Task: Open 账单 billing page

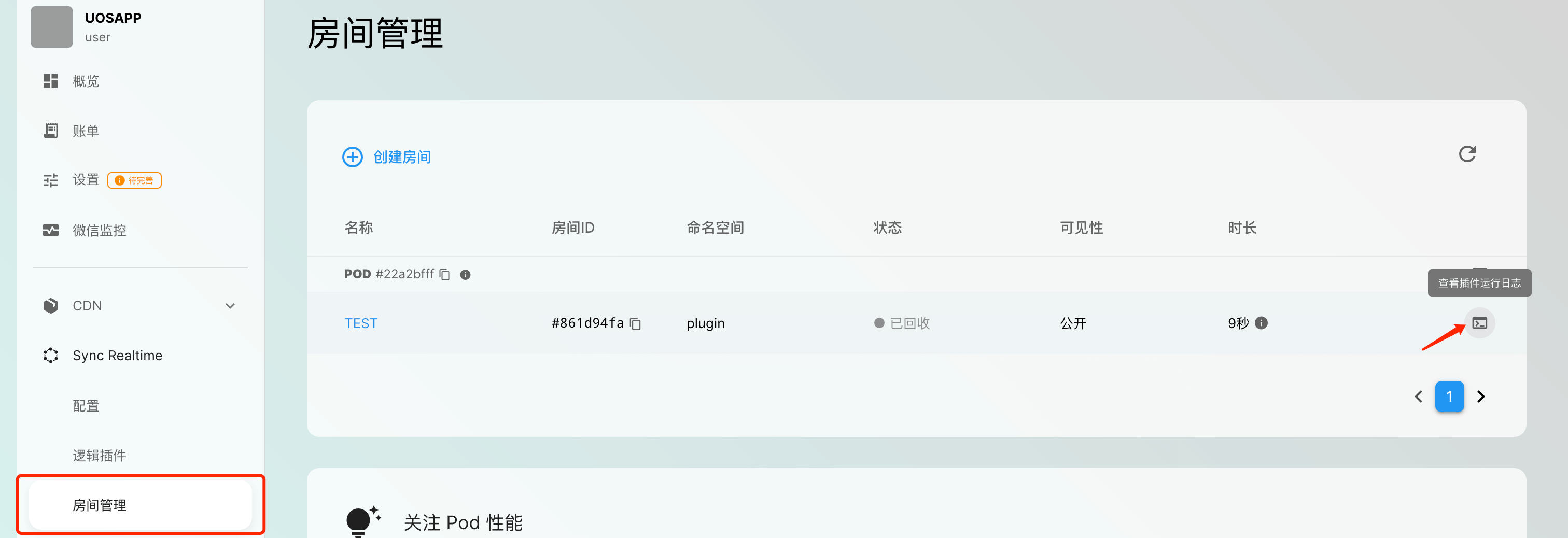Action: pyautogui.click(x=85, y=131)
